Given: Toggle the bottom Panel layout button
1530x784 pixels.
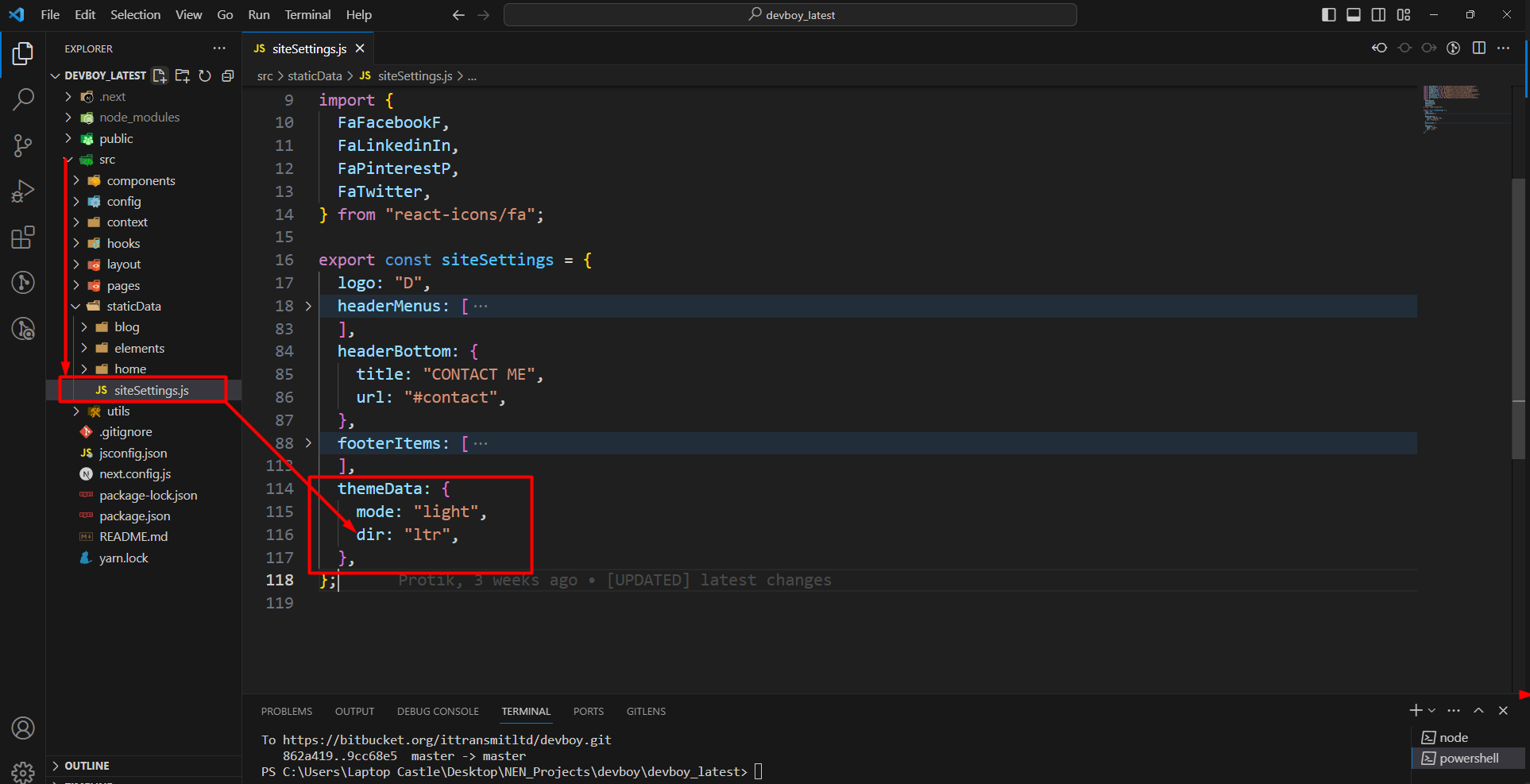Looking at the screenshot, I should click(1354, 15).
